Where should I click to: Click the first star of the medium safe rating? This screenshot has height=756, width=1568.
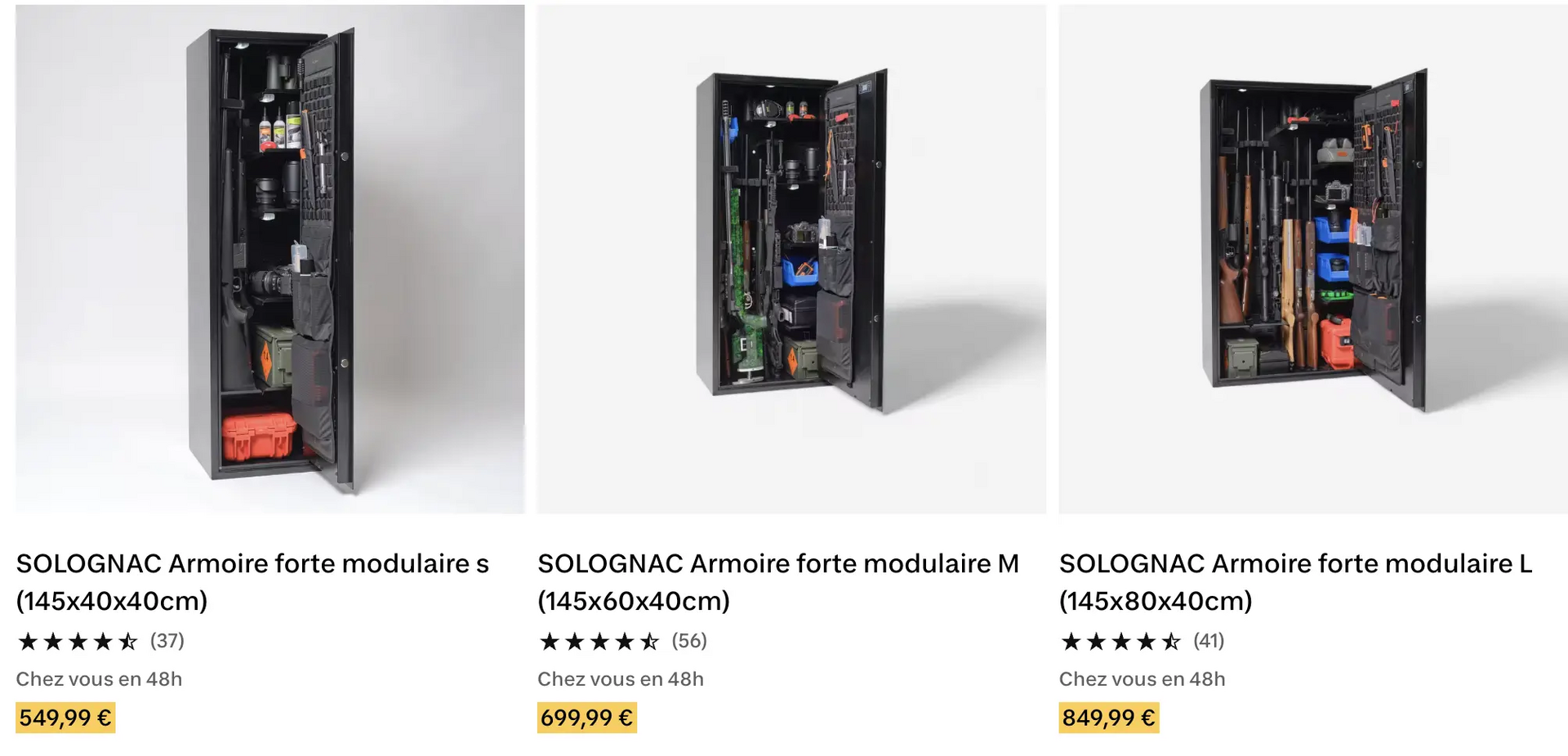549,642
